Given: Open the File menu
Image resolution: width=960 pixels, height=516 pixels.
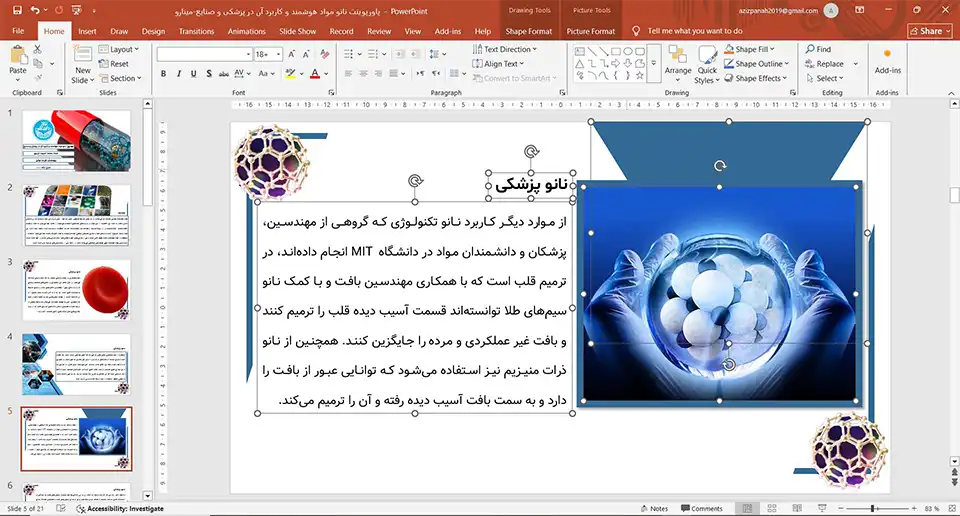Looking at the screenshot, I should tap(18, 31).
